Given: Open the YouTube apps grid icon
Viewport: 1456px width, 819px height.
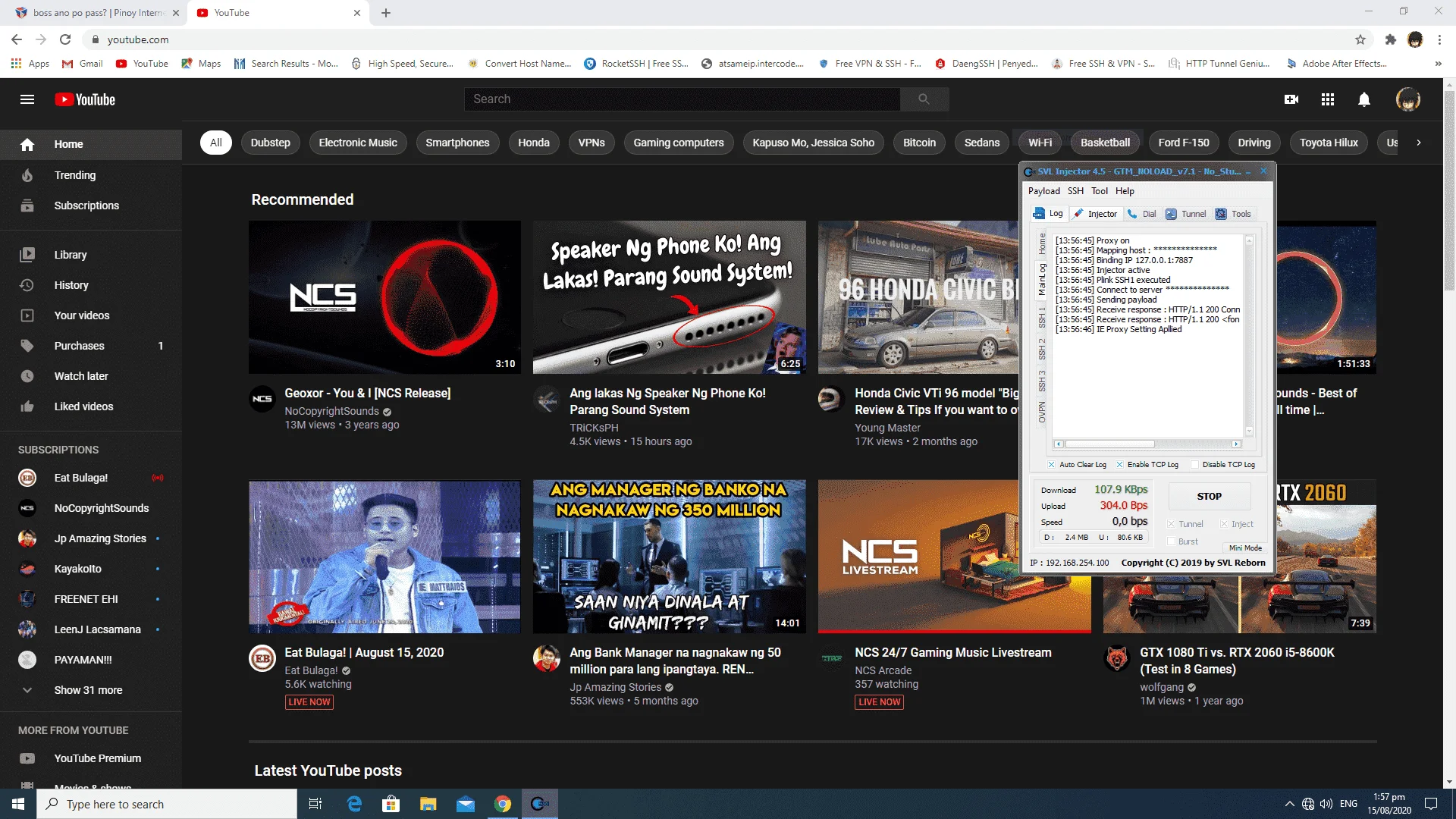Looking at the screenshot, I should click(x=1328, y=99).
